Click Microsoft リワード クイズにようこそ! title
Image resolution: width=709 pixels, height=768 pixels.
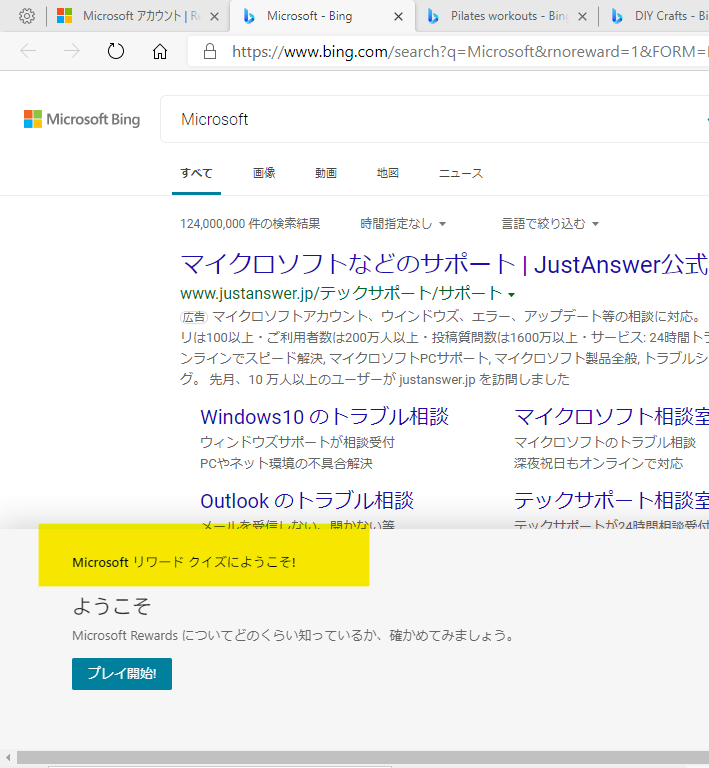[184, 562]
